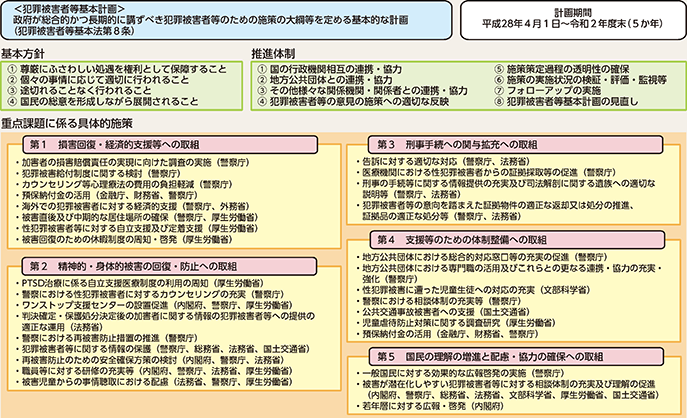This screenshot has height=418, width=687.
Task: Click the 基本方針 heading
Action: [23, 54]
